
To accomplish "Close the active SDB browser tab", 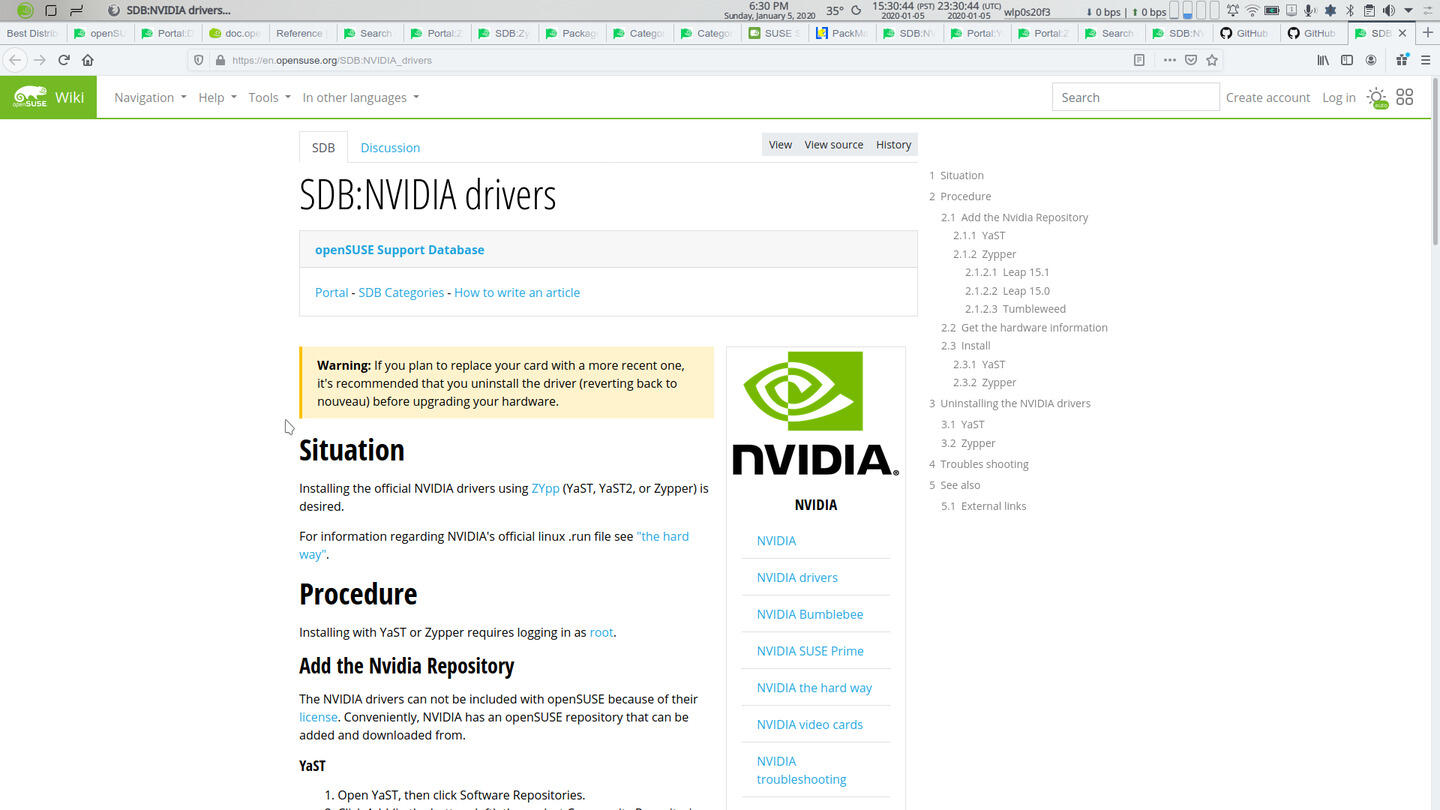I will click(1402, 33).
